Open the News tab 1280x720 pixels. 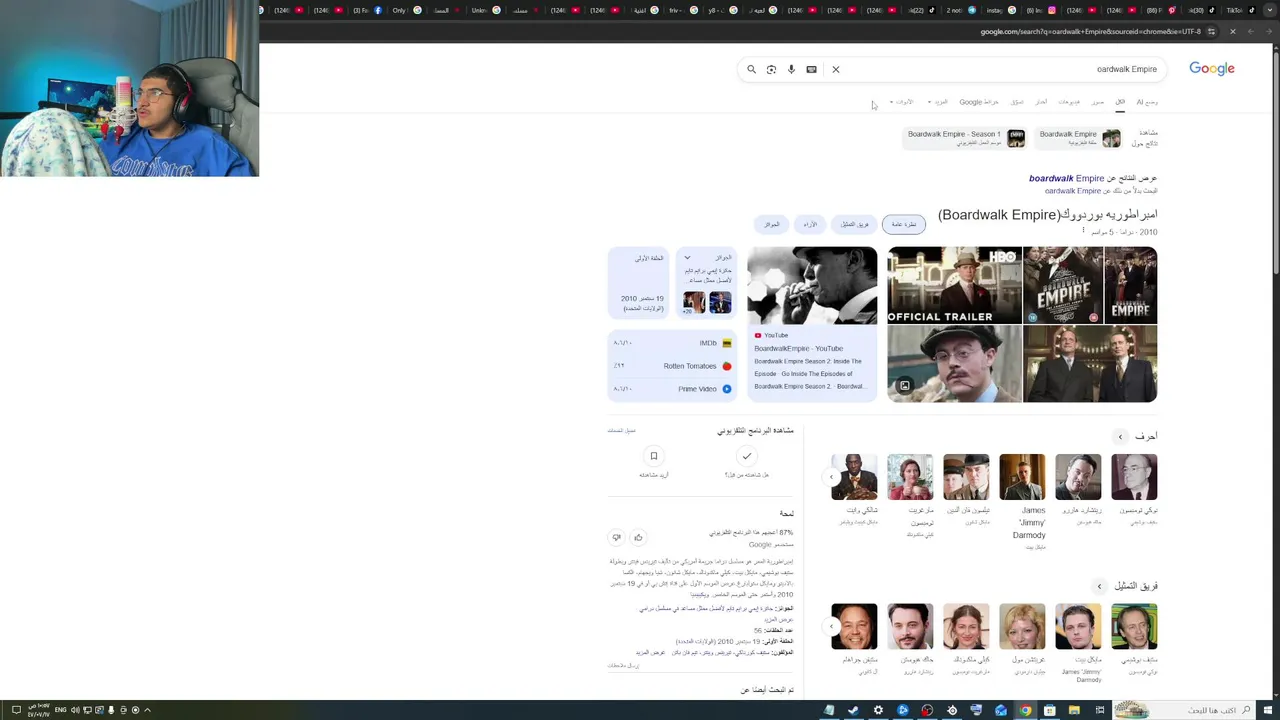(1041, 102)
